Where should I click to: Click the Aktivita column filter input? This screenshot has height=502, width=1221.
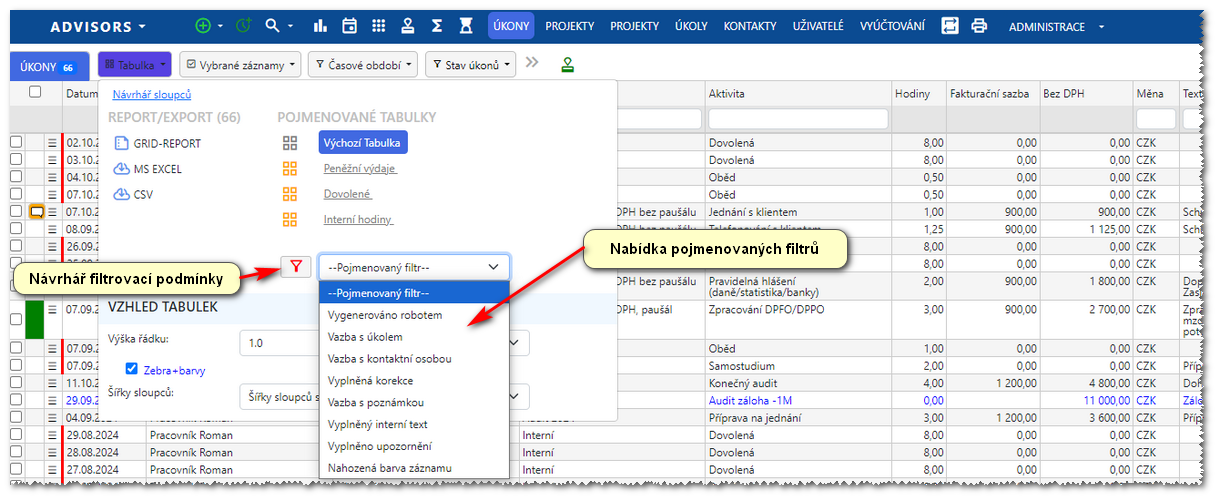(x=798, y=119)
